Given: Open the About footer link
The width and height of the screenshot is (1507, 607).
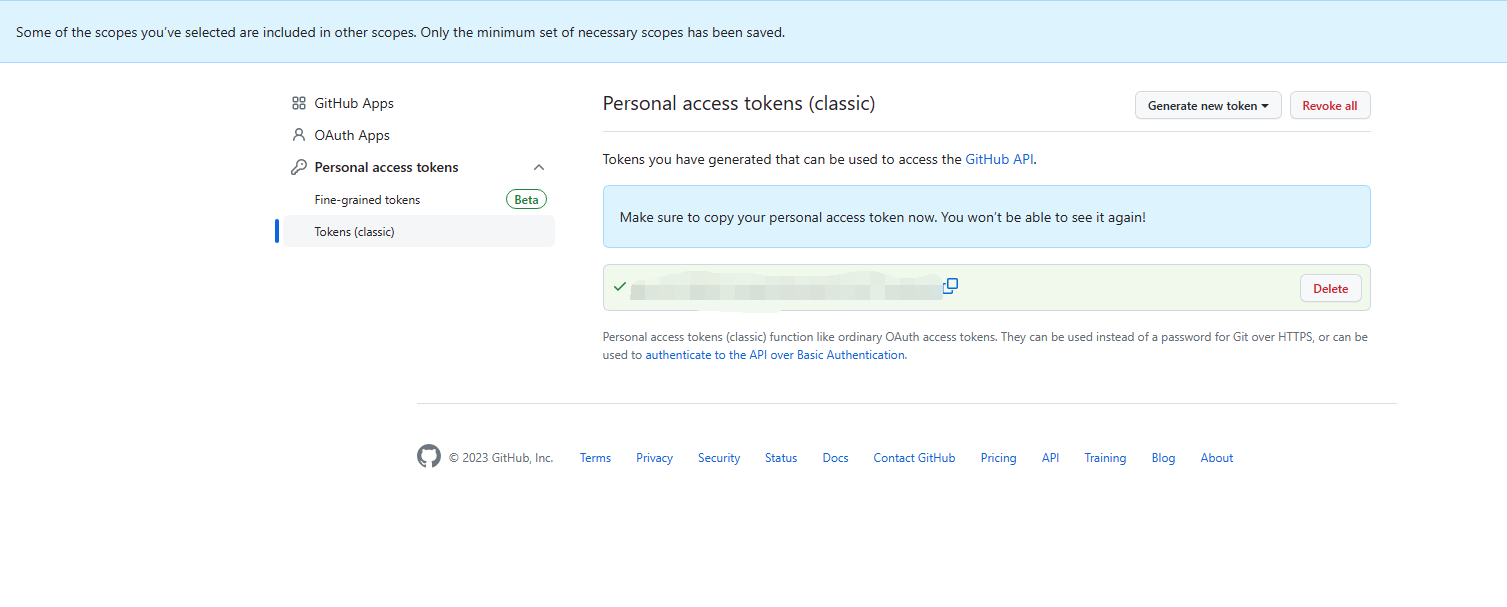Looking at the screenshot, I should pos(1217,458).
